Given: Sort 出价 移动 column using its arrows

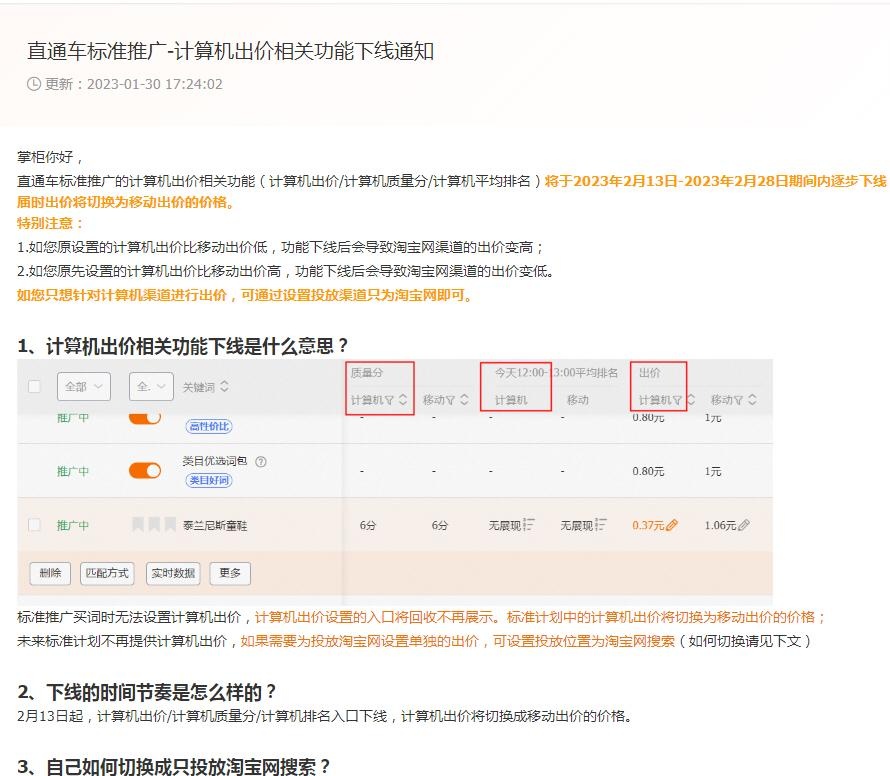Looking at the screenshot, I should [x=752, y=400].
